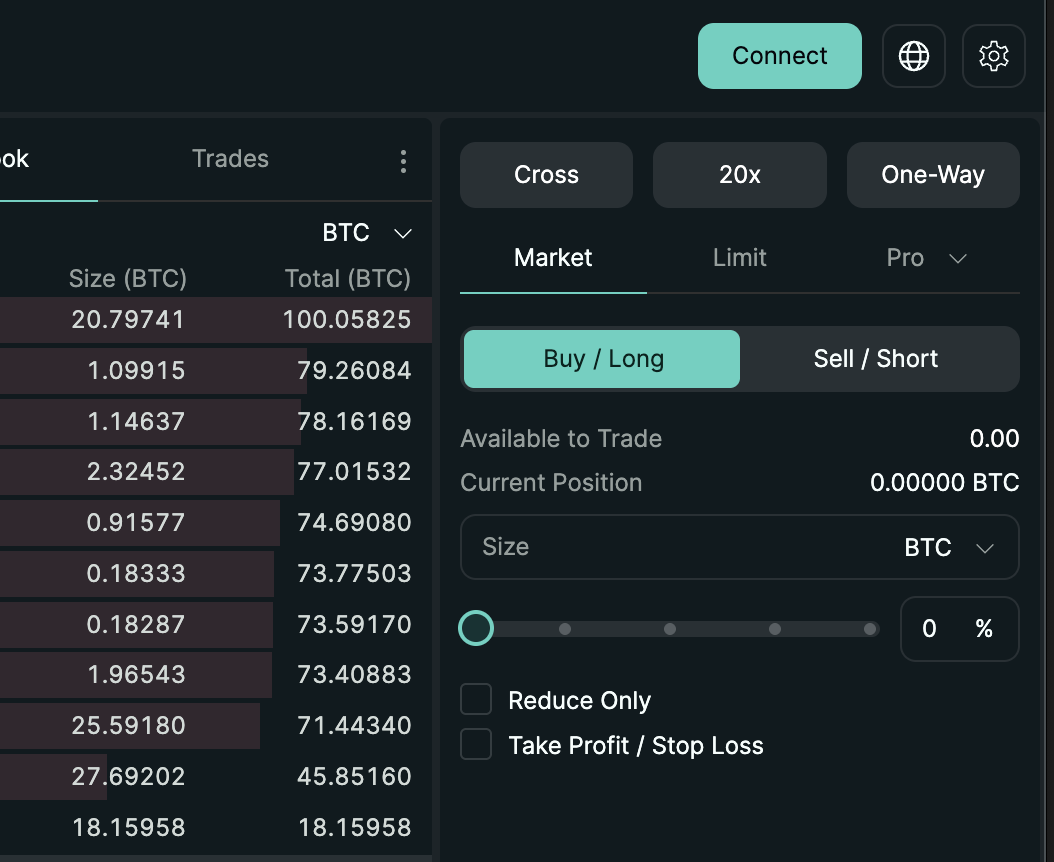Expand order book BTC unit dropdown

366,233
